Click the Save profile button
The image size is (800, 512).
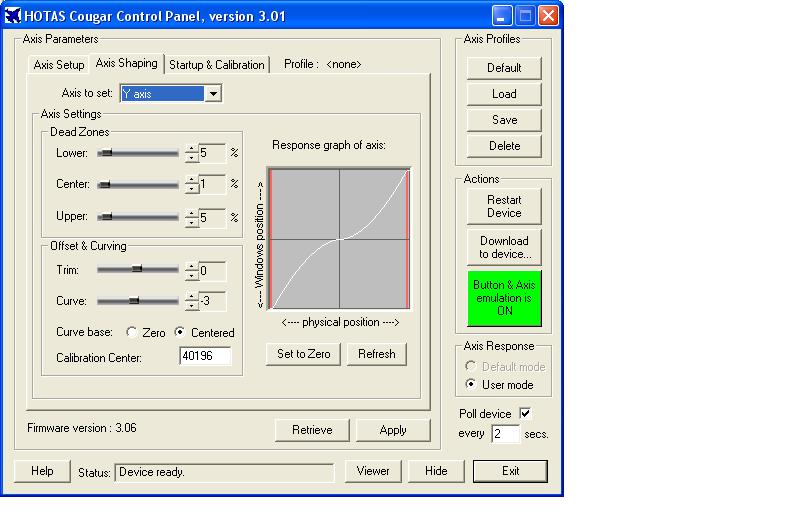click(x=504, y=120)
